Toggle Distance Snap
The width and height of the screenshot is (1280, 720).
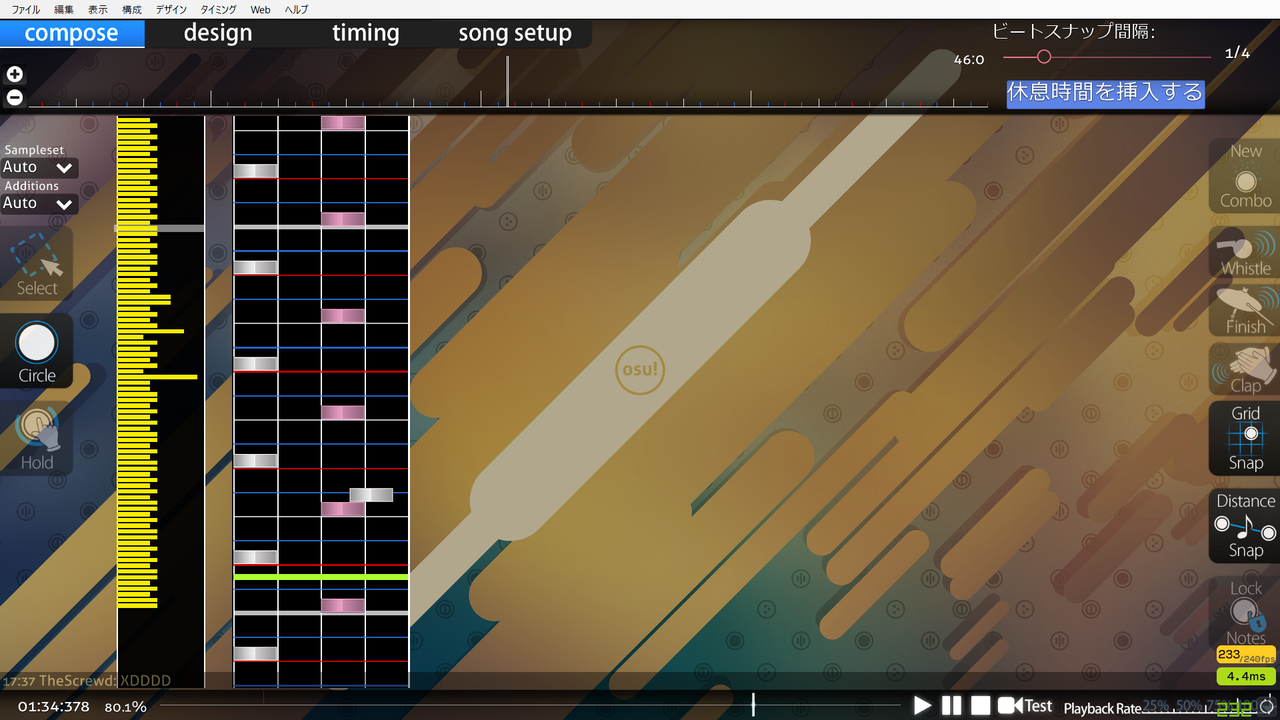click(1245, 526)
